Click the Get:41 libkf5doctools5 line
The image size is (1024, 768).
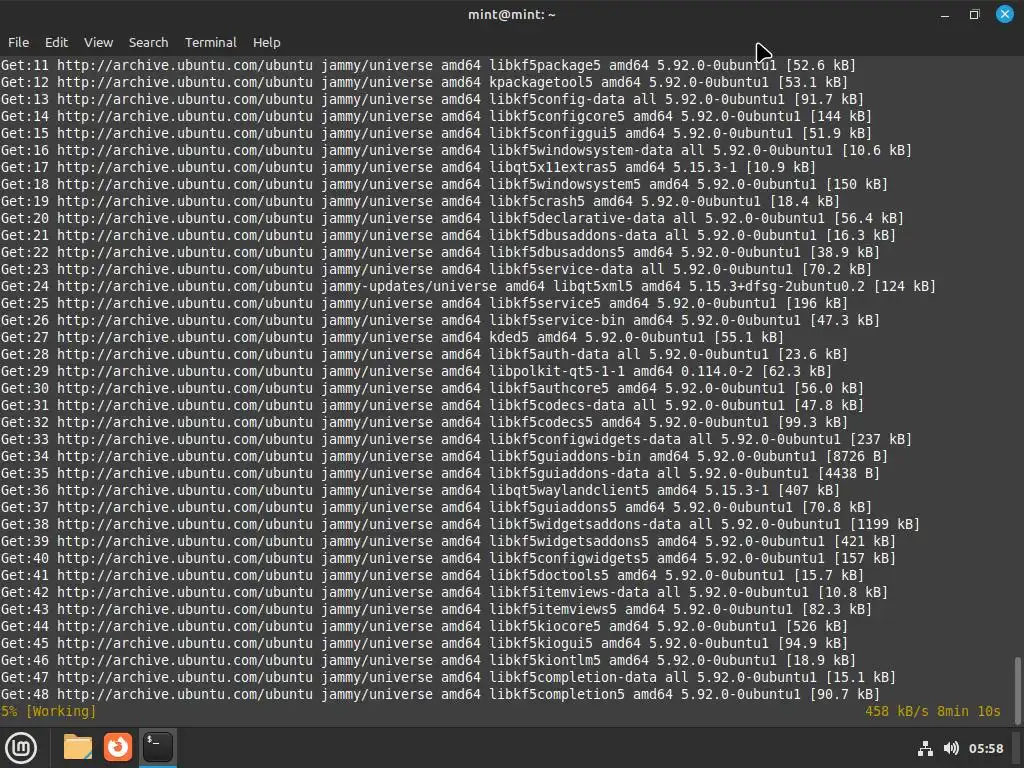(x=432, y=575)
